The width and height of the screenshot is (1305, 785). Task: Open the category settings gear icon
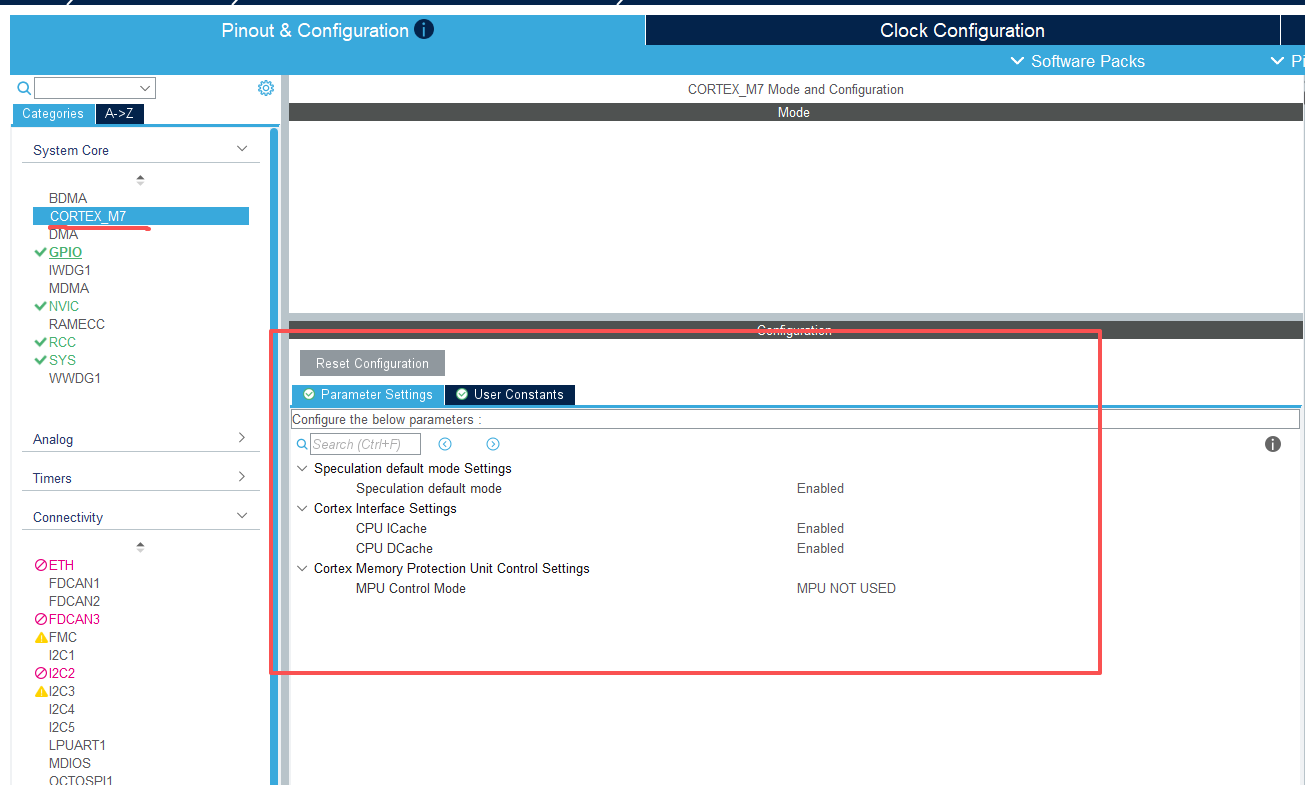click(266, 88)
